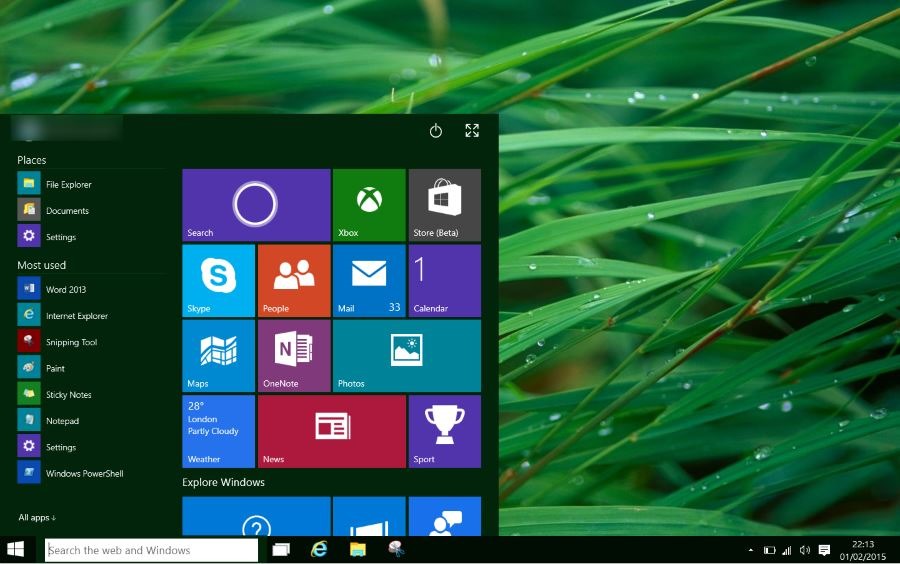Show hidden system tray icons
Viewport: 900px width, 564px height.
tap(751, 551)
